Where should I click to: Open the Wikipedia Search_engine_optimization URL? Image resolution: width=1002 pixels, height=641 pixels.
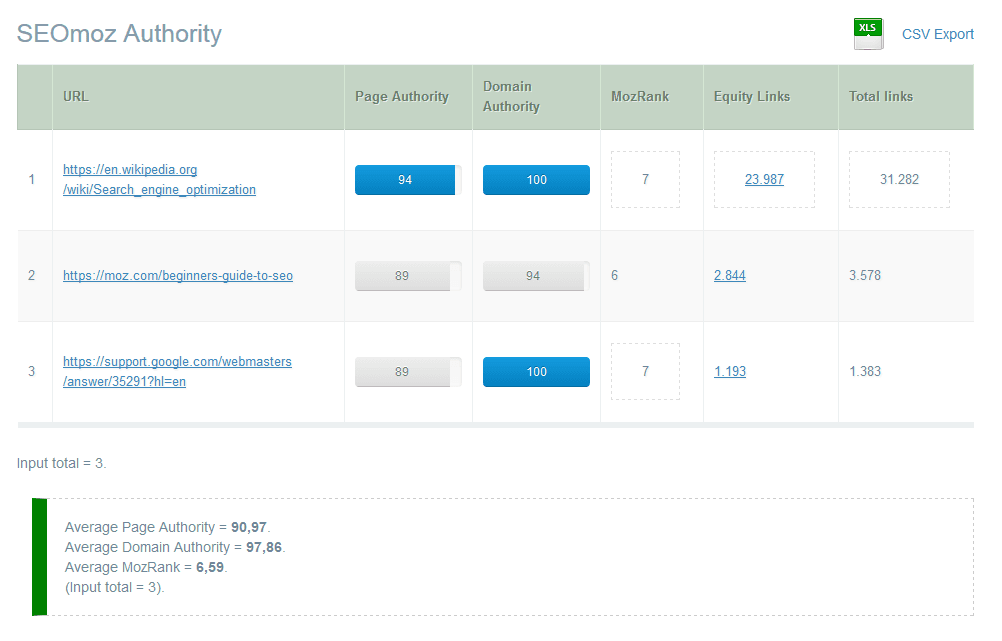pyautogui.click(x=161, y=179)
